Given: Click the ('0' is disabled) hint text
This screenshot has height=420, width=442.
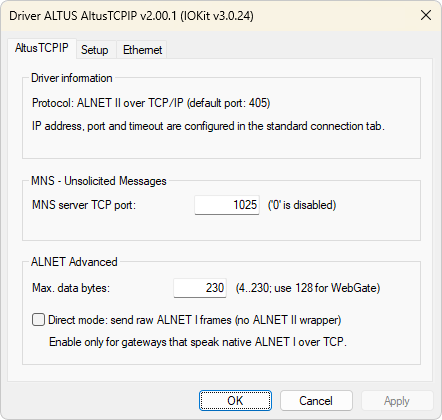Looking at the screenshot, I should point(302,205).
